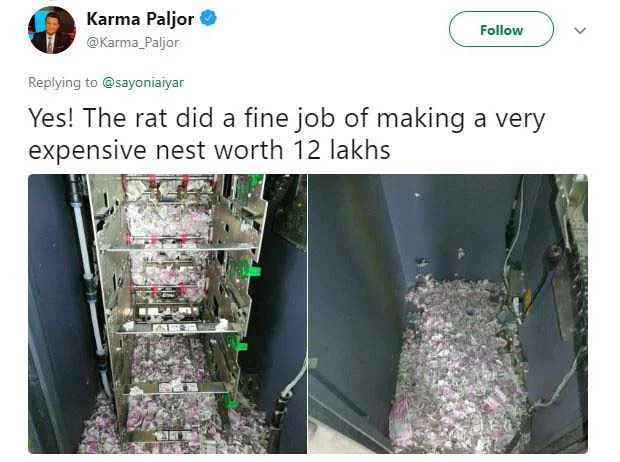This screenshot has height=462, width=620.
Task: View the left photo of ATM cassette rack
Action: tap(167, 314)
